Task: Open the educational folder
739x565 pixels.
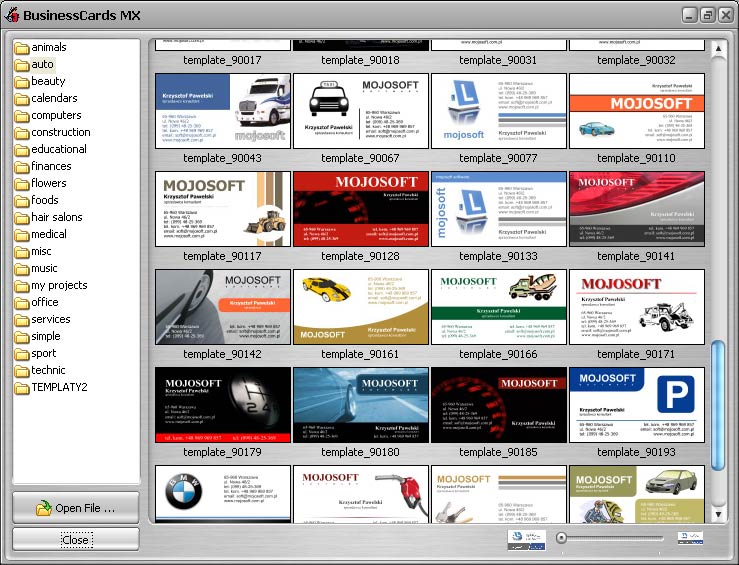Action: click(x=50, y=149)
